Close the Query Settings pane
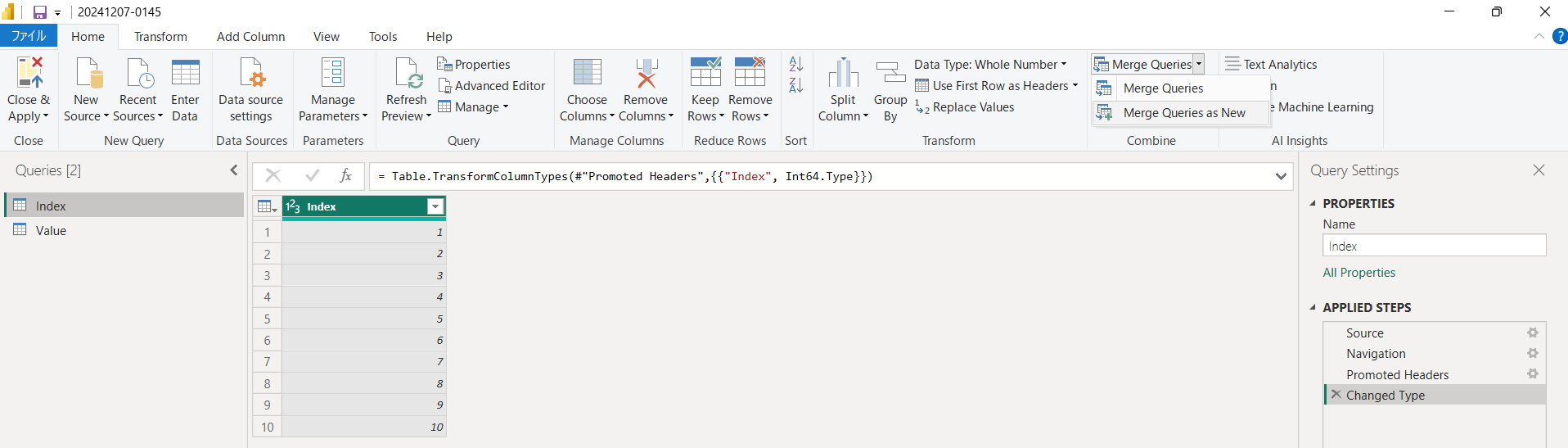Image resolution: width=1568 pixels, height=448 pixels. click(1539, 170)
